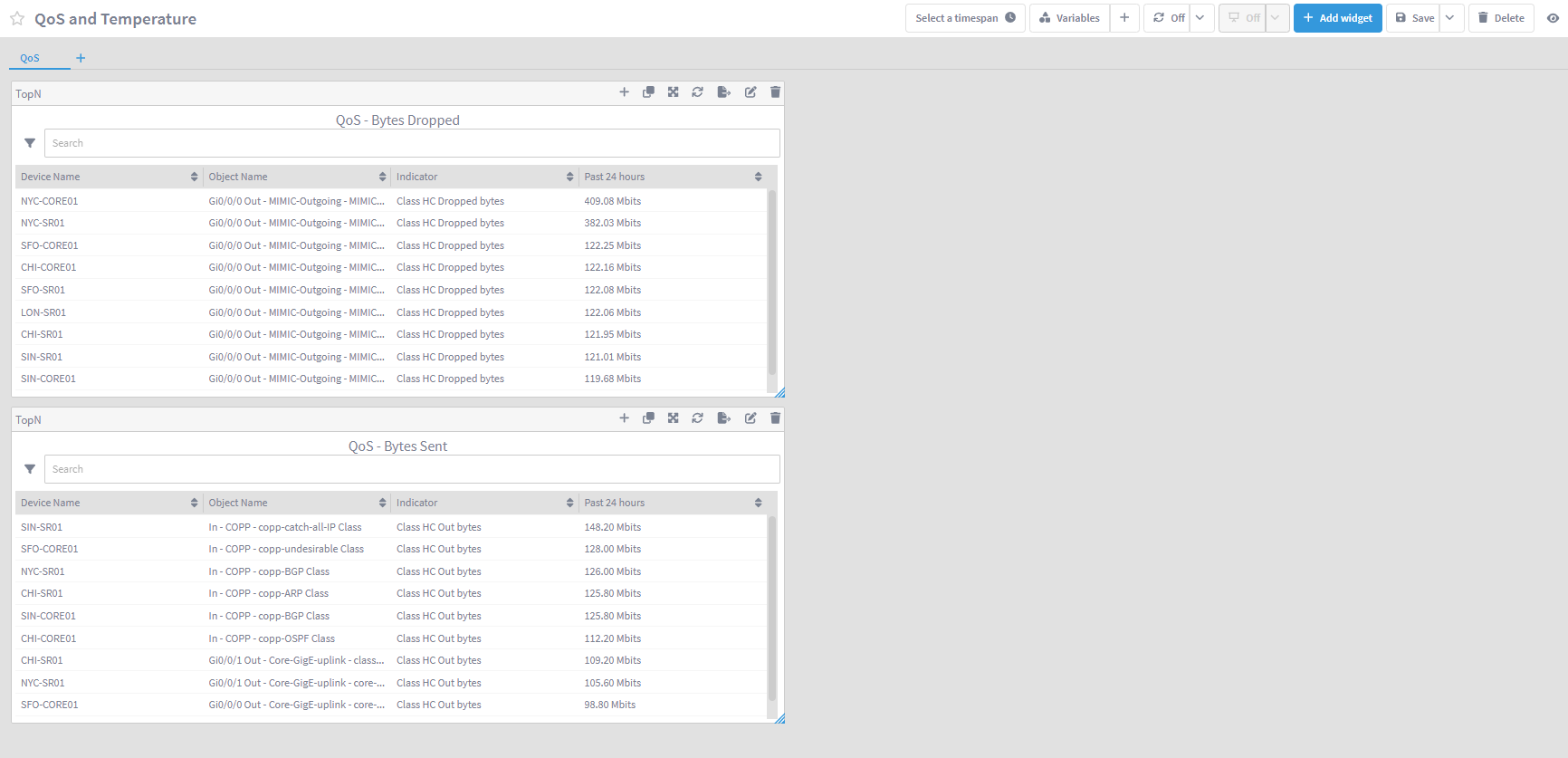Expand Bytes Sent widget to fullscreen
The height and width of the screenshot is (758, 1568).
pos(673,418)
